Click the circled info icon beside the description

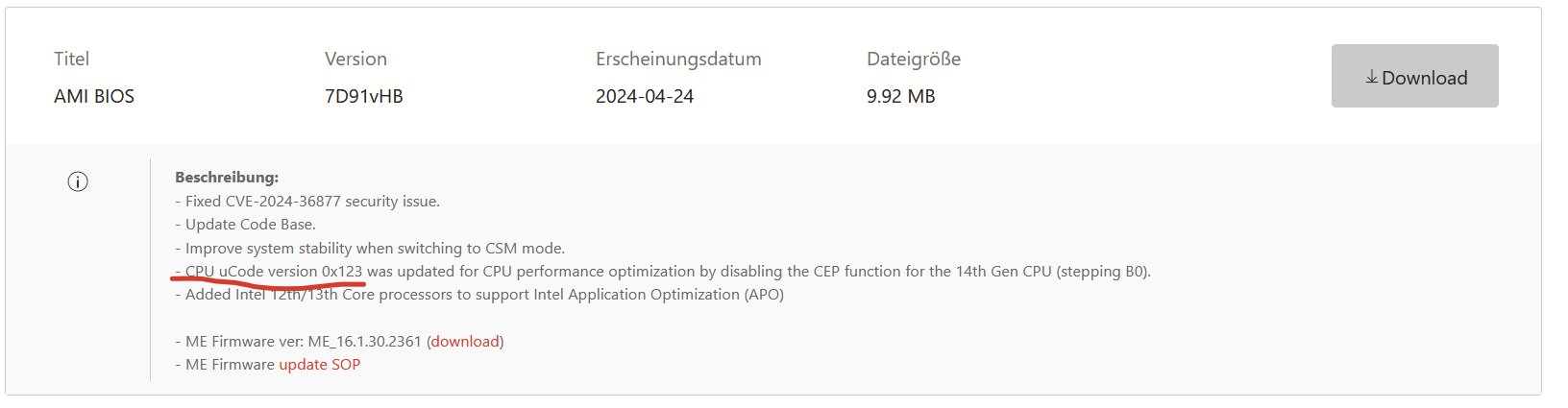[78, 181]
